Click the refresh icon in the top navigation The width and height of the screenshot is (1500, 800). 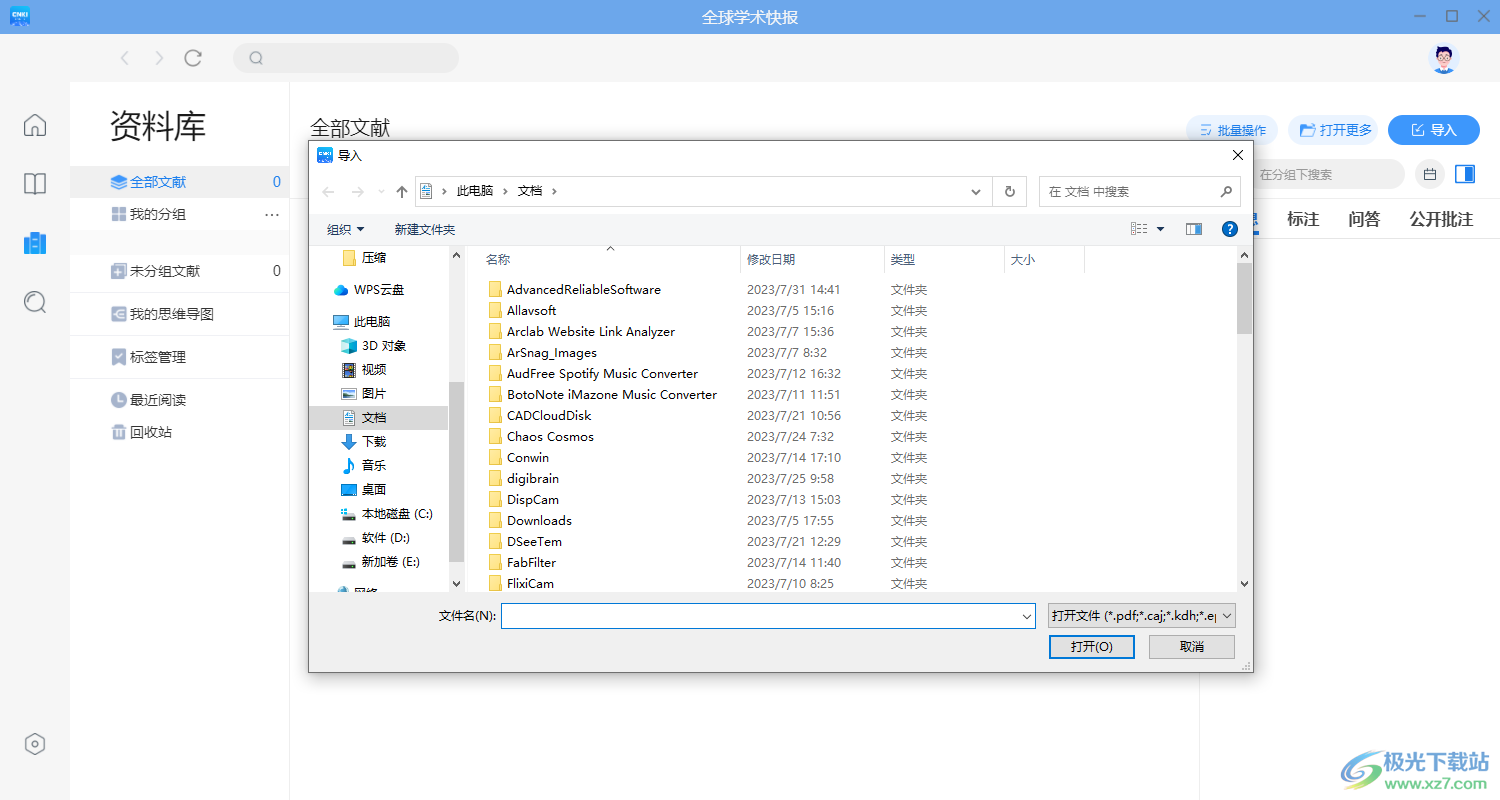(x=193, y=58)
